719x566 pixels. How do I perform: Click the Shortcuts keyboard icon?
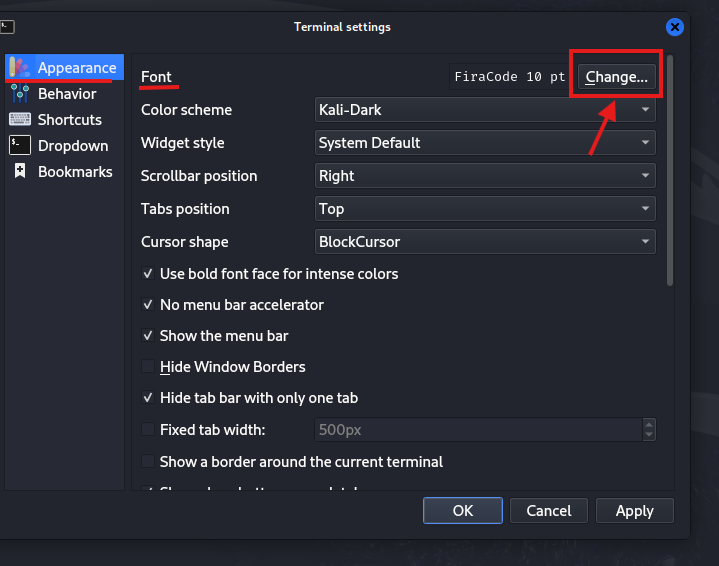20,120
